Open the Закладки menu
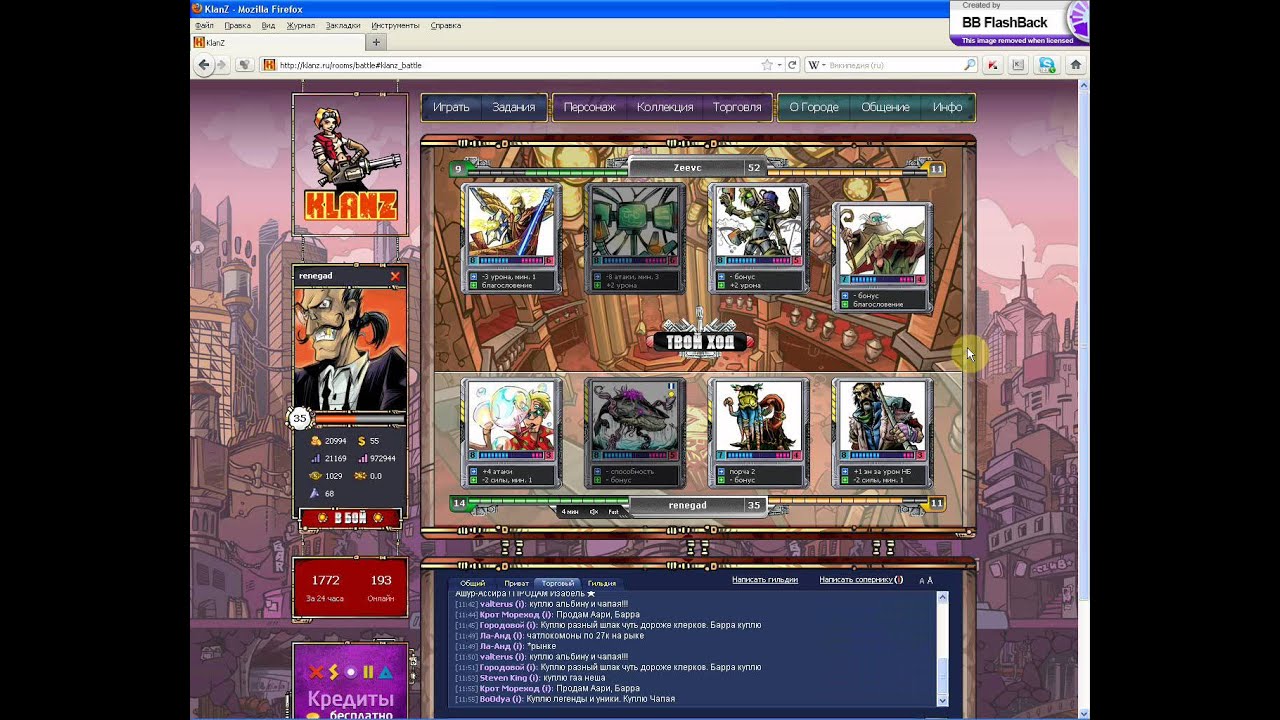 pos(343,25)
